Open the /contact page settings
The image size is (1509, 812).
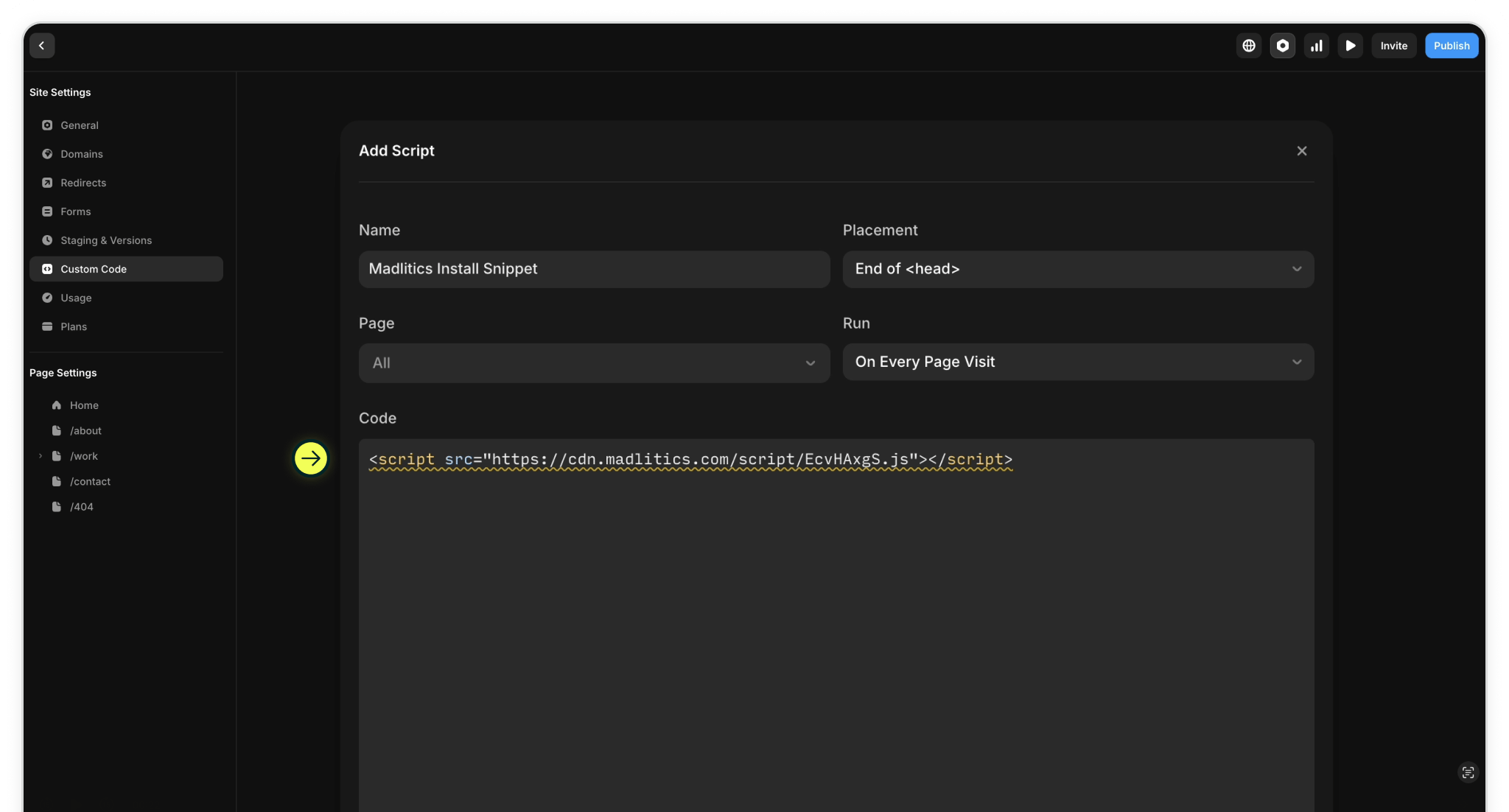pos(90,481)
